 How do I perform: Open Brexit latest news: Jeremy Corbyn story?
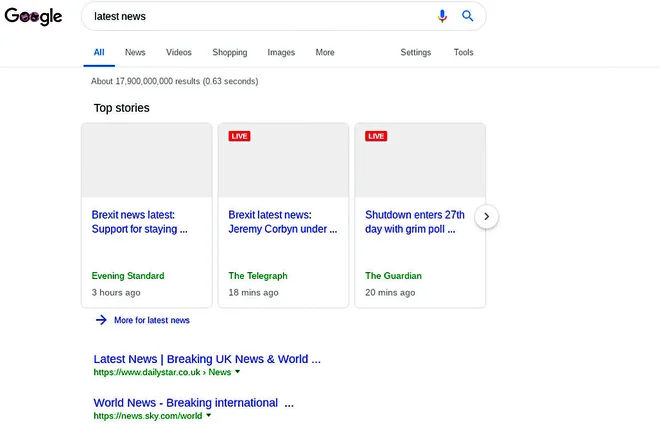coord(282,222)
